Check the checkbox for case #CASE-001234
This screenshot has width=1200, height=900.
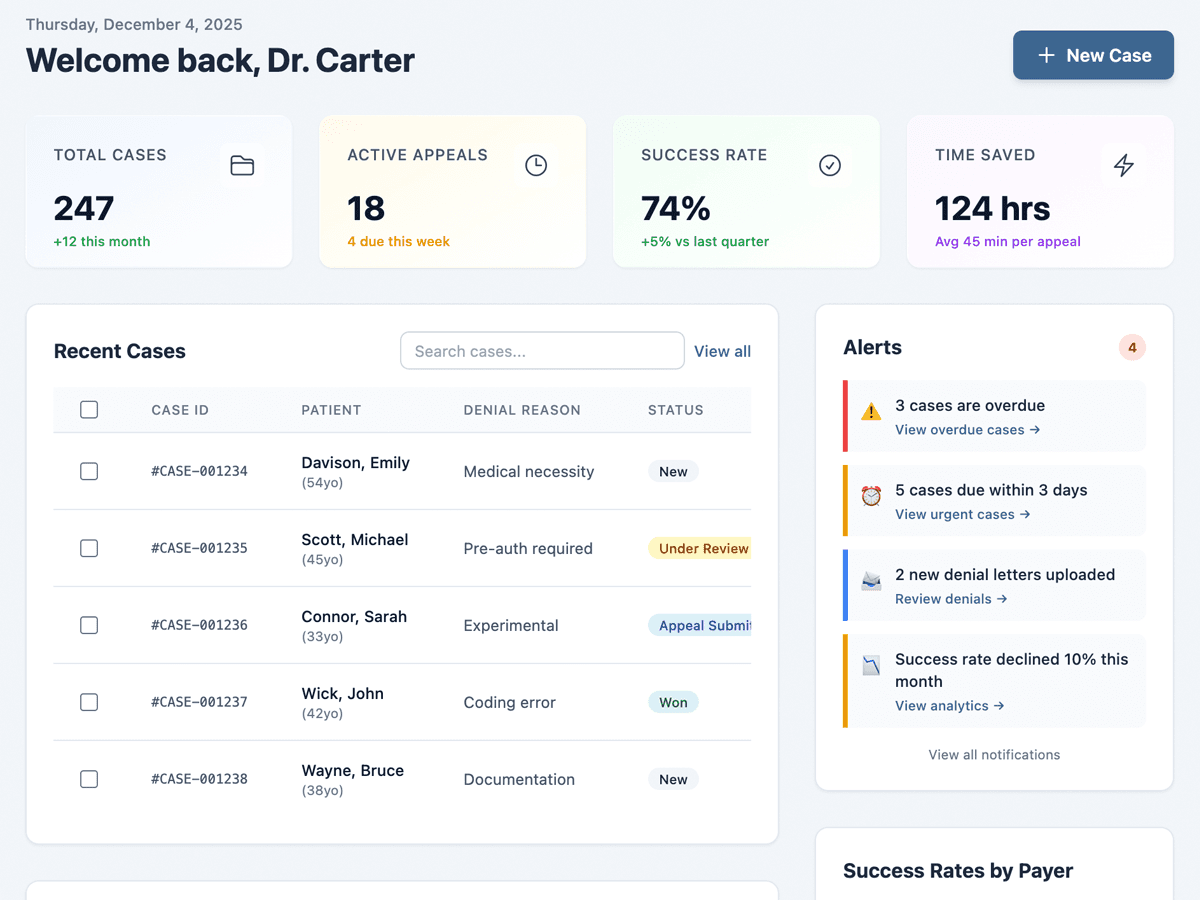coord(88,471)
